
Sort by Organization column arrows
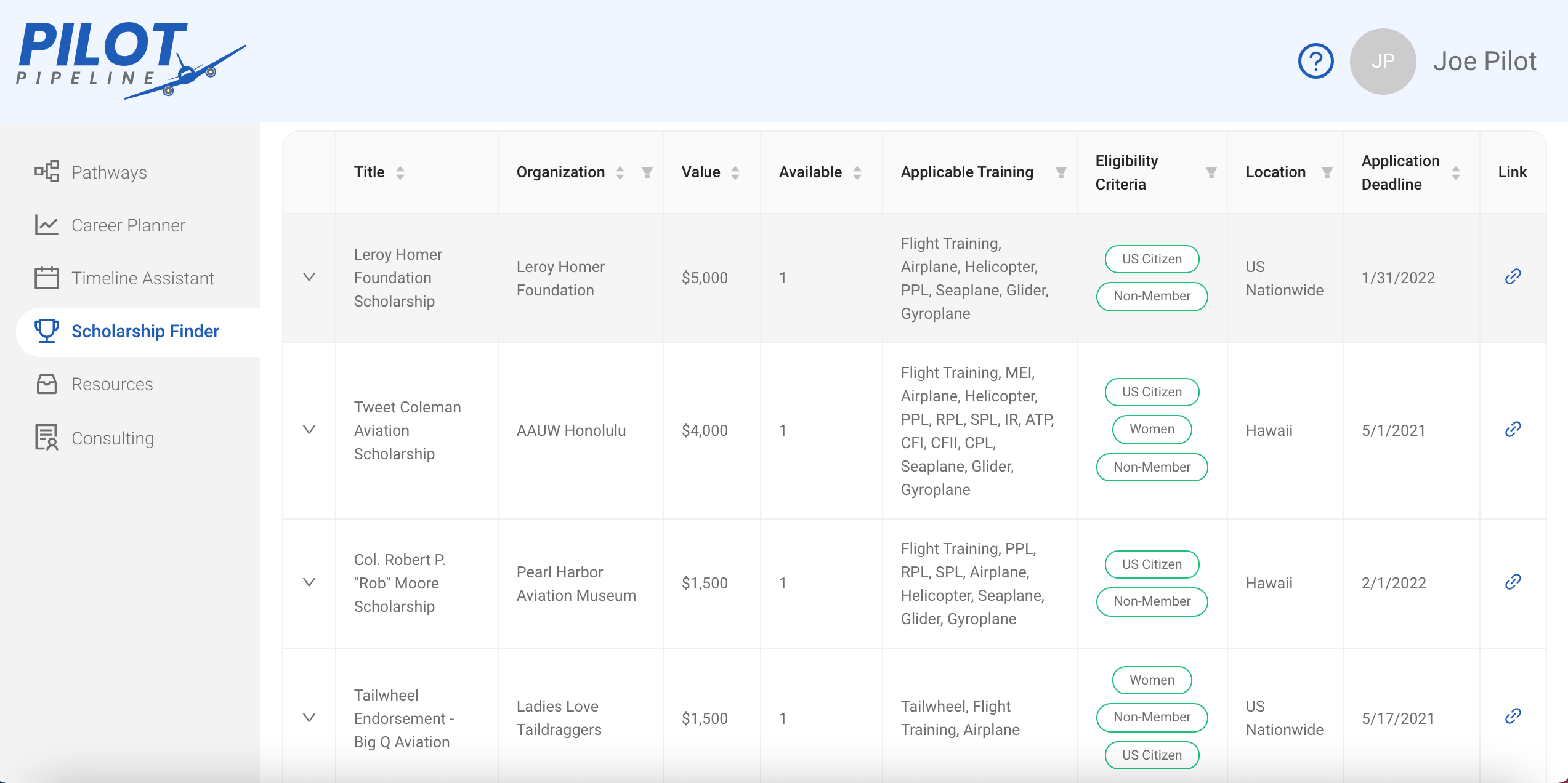(620, 172)
